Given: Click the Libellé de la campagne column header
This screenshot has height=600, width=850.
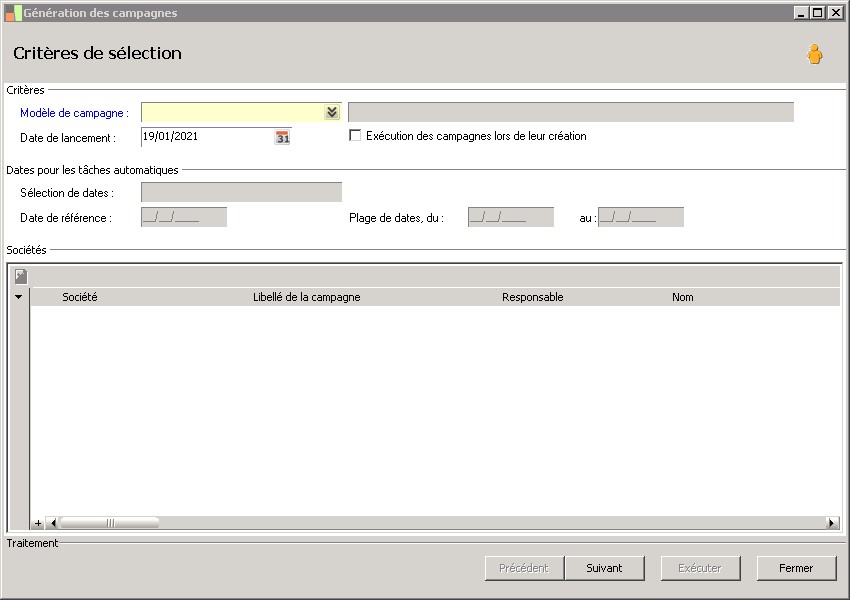Looking at the screenshot, I should (307, 297).
